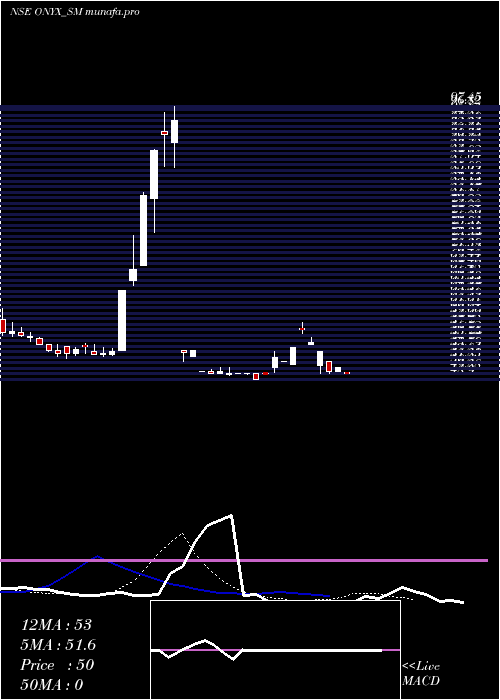Click the tallest white candlestick in the rally
The width and height of the screenshot is (500, 700).
coord(143,230)
